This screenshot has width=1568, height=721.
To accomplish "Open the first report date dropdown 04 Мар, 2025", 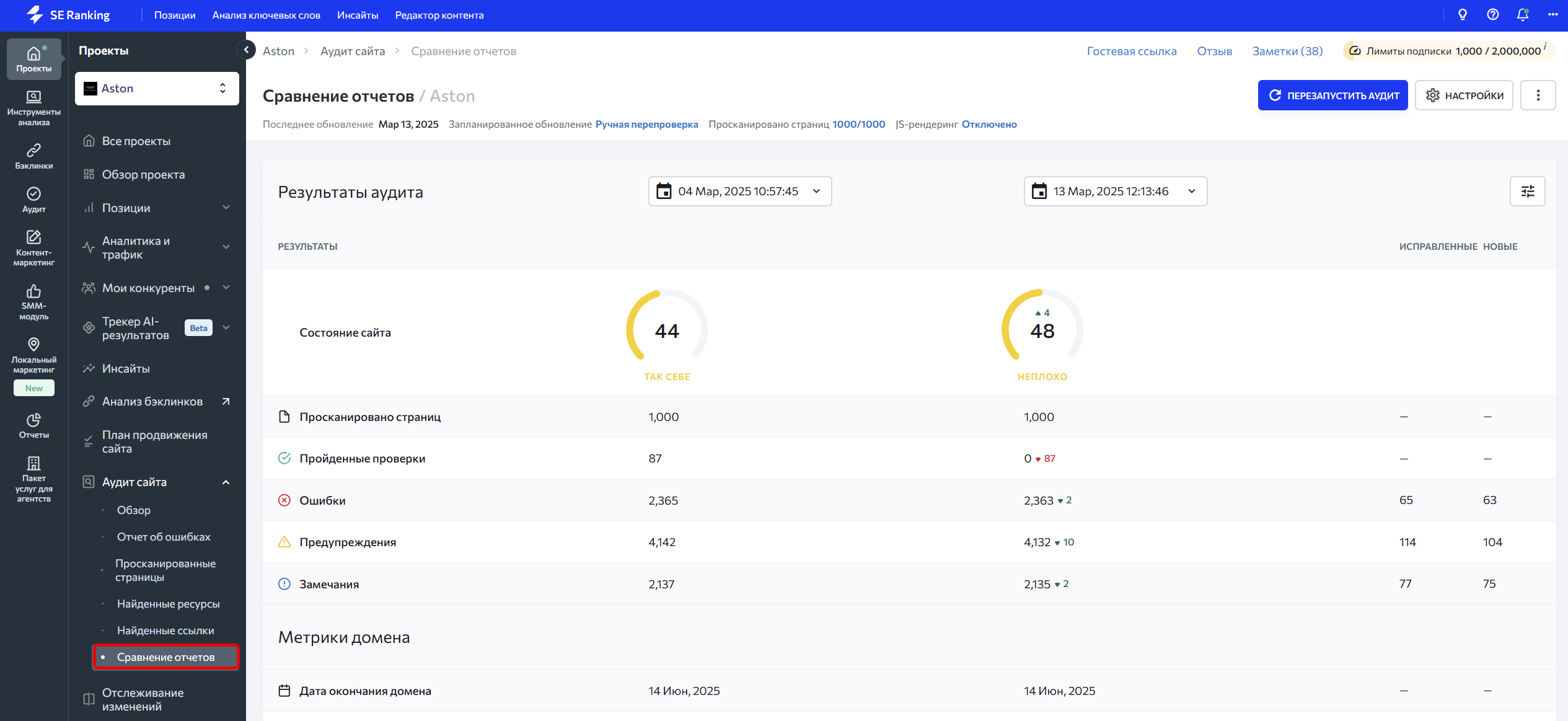I will click(740, 192).
